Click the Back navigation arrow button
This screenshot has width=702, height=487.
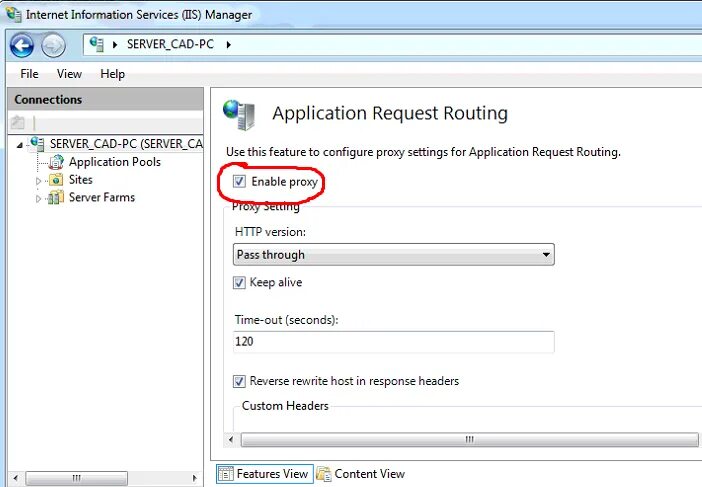click(21, 45)
